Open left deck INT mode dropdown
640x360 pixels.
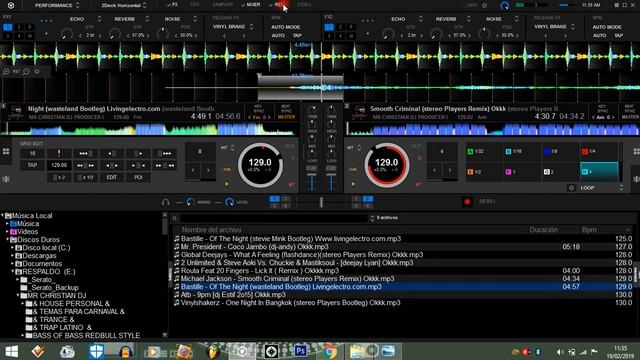(228, 148)
